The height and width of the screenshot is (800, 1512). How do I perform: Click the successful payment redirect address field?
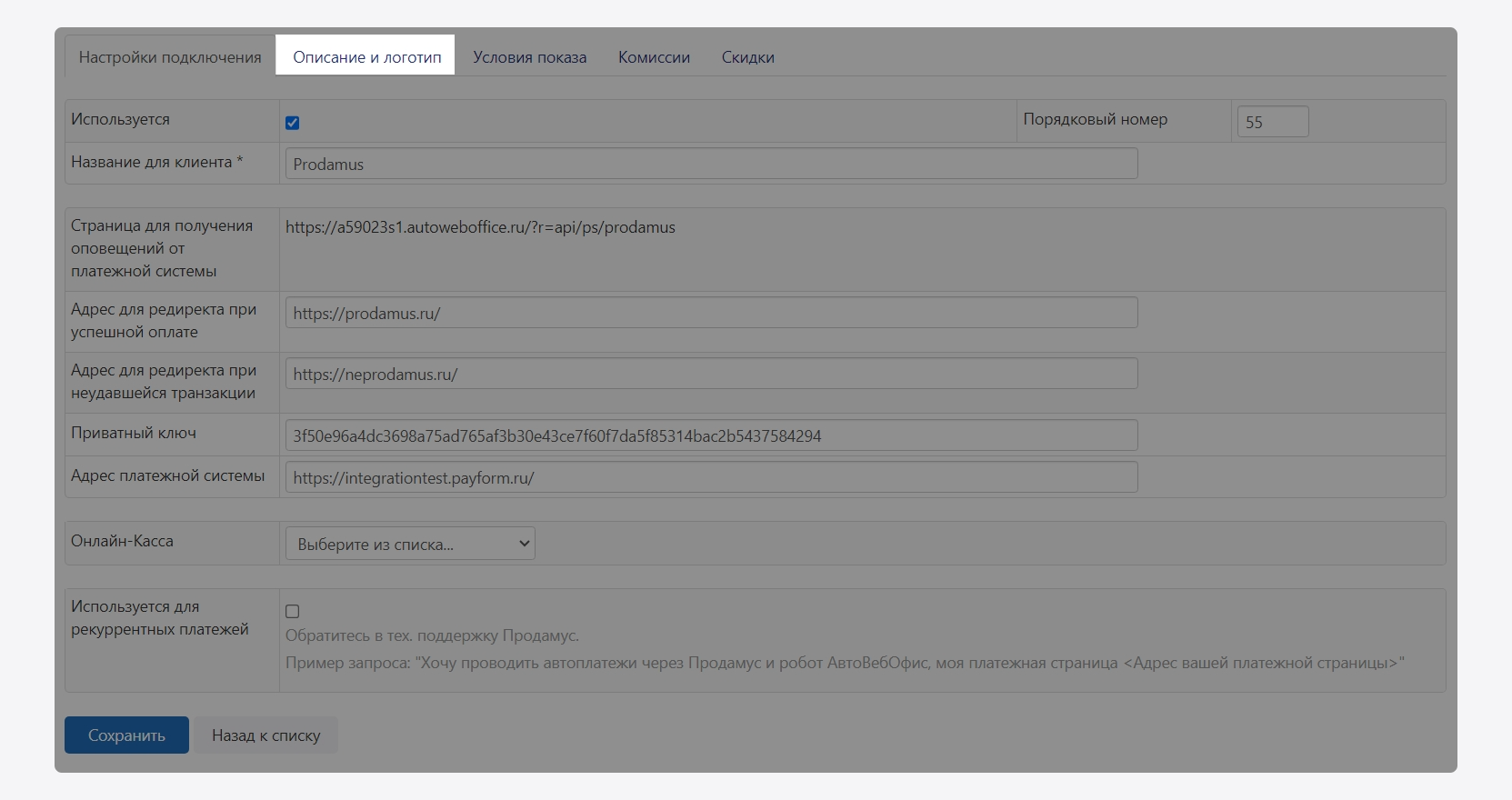click(x=710, y=313)
